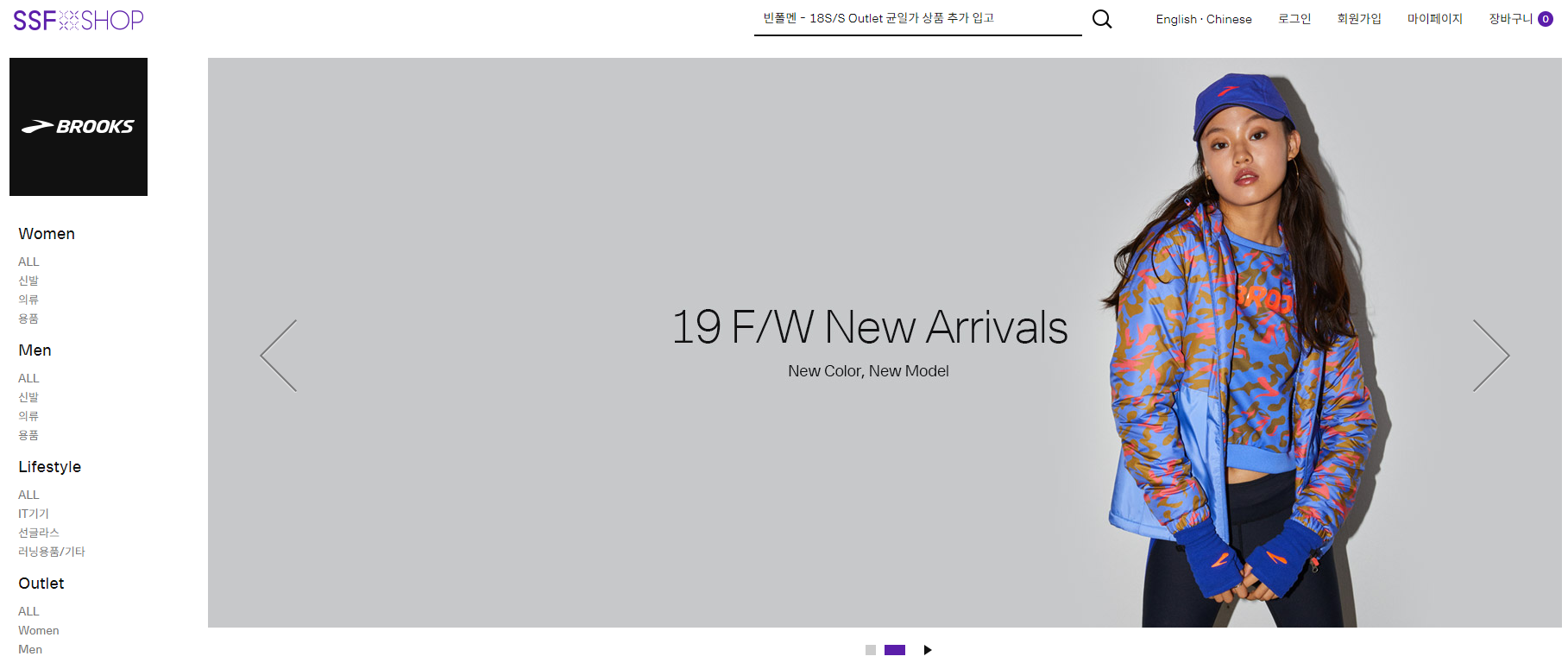Open 마이페이지 my page
The image size is (1568, 669).
pyautogui.click(x=1435, y=19)
